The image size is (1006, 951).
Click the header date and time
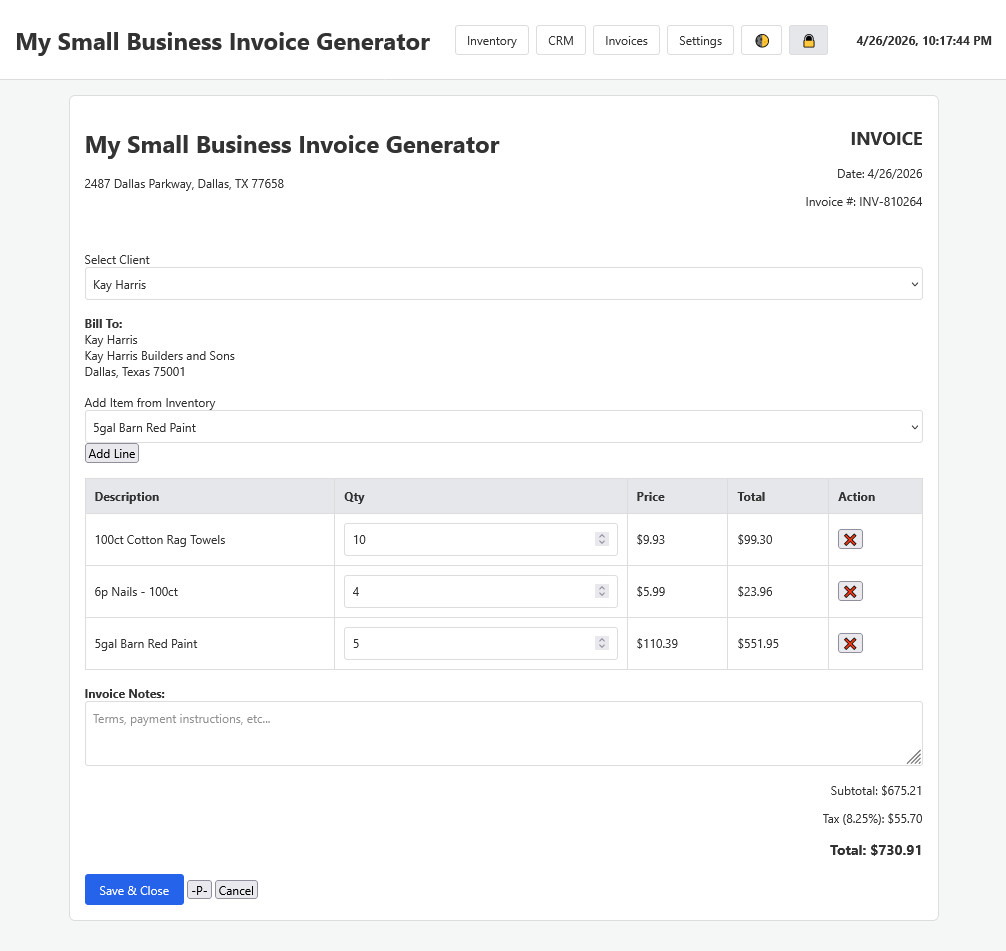[x=923, y=40]
